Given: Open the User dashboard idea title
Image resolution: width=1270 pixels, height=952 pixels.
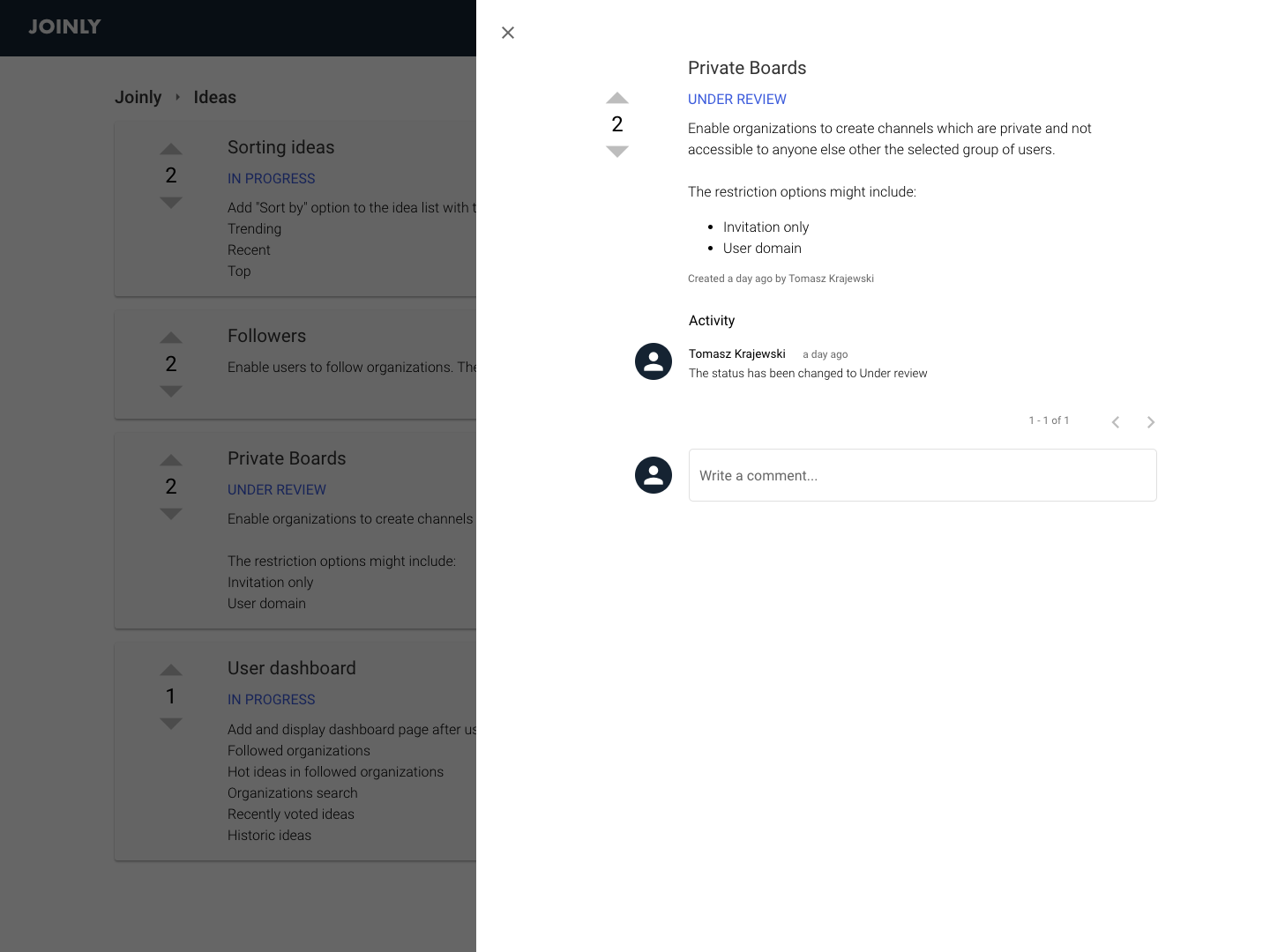Looking at the screenshot, I should (x=292, y=668).
